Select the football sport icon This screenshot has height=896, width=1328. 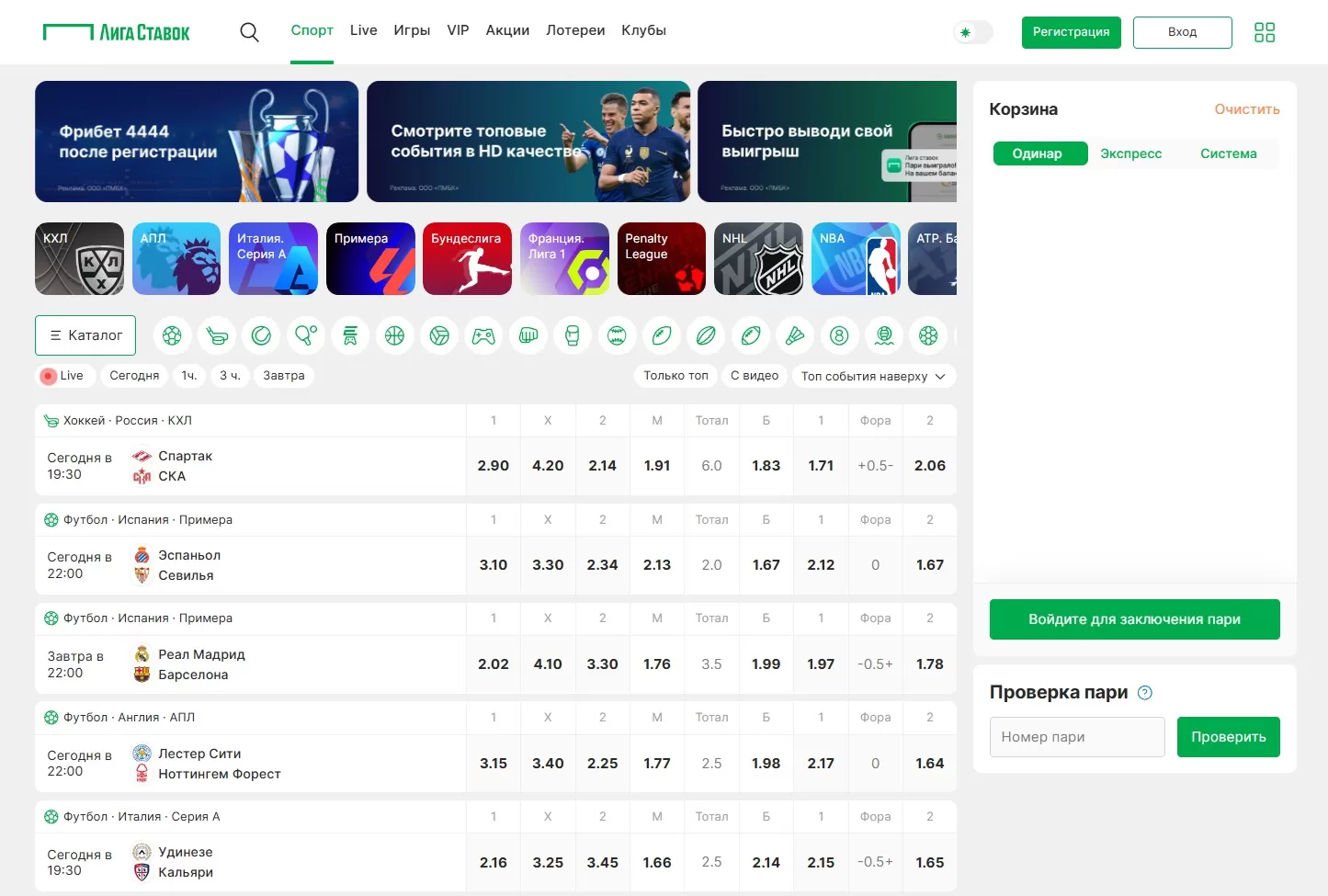coord(172,336)
